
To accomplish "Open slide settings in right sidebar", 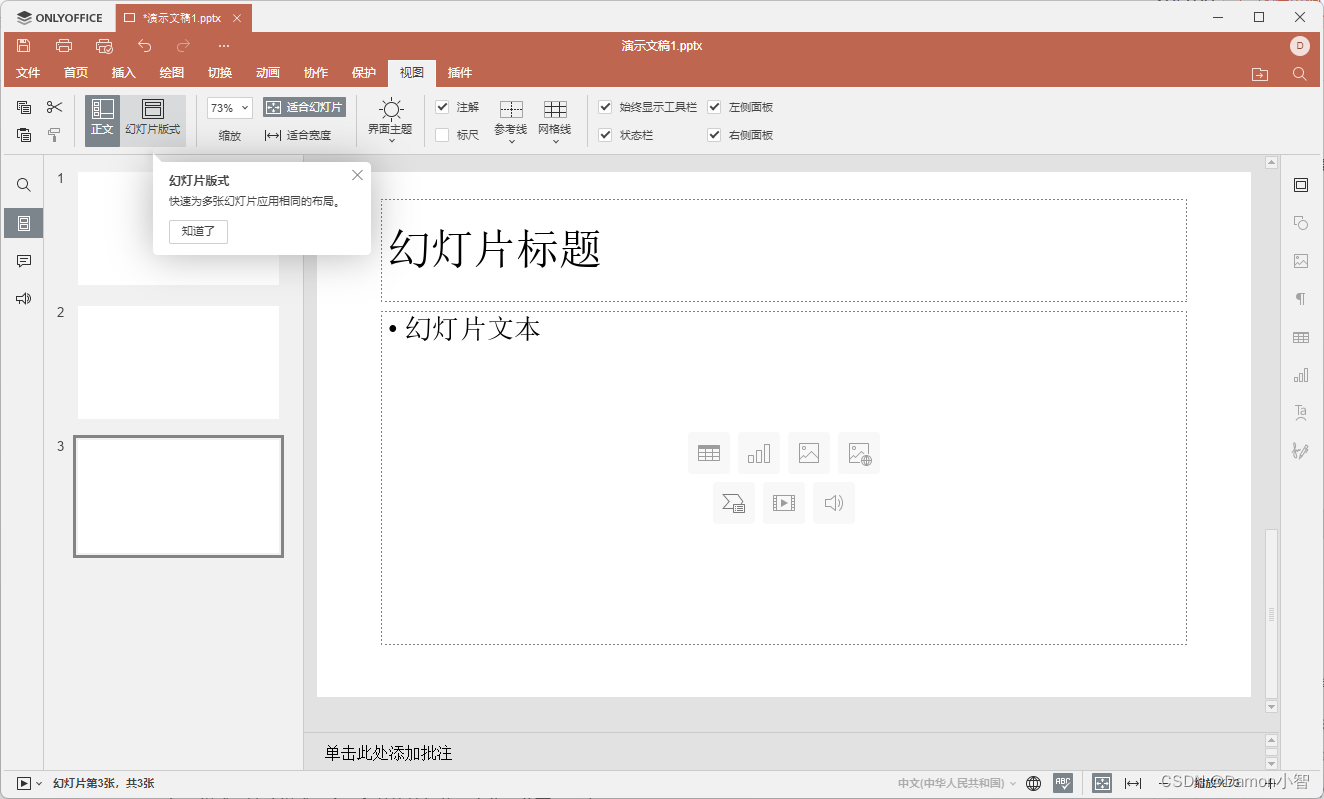I will pyautogui.click(x=1301, y=185).
